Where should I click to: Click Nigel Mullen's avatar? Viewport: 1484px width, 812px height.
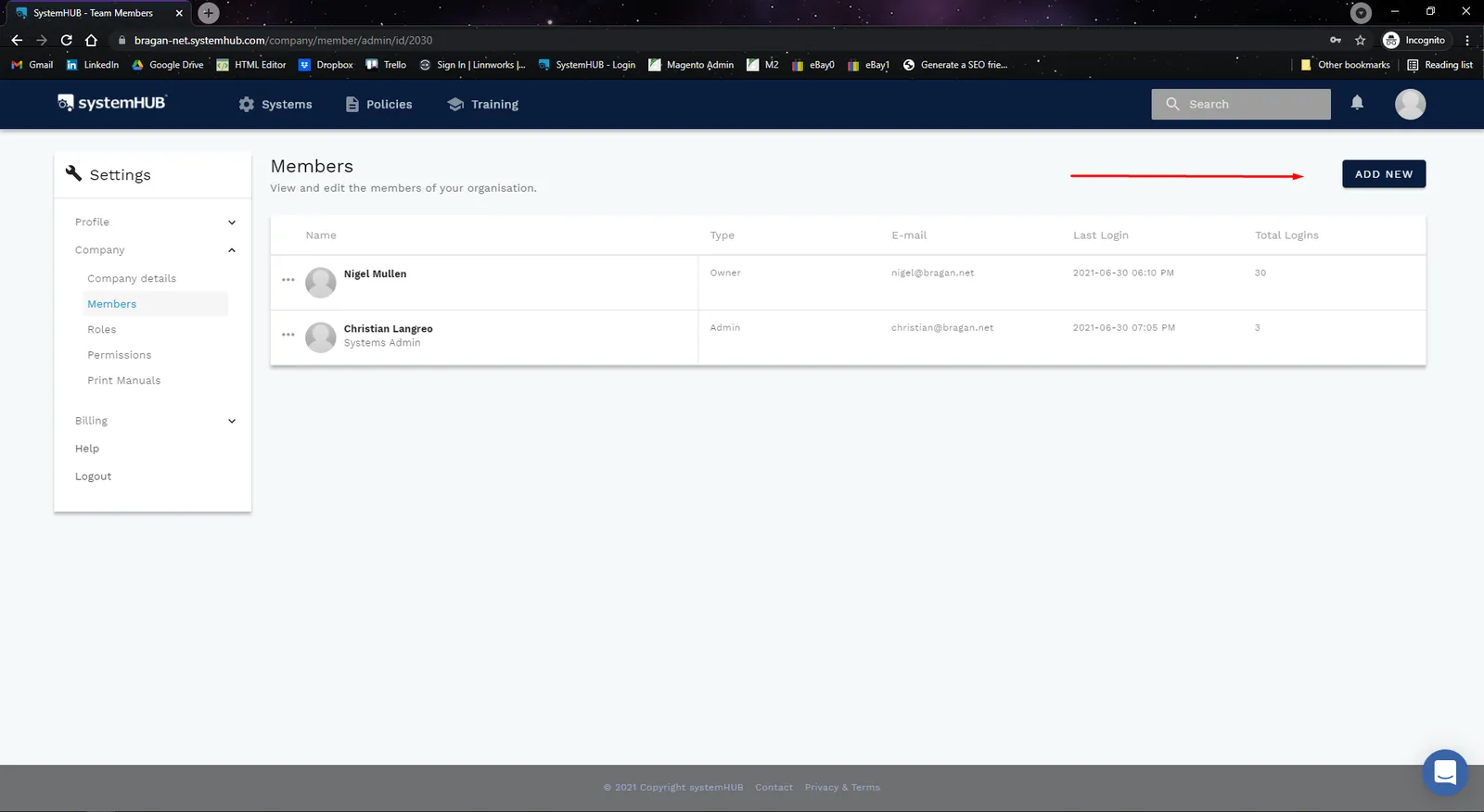pyautogui.click(x=321, y=283)
